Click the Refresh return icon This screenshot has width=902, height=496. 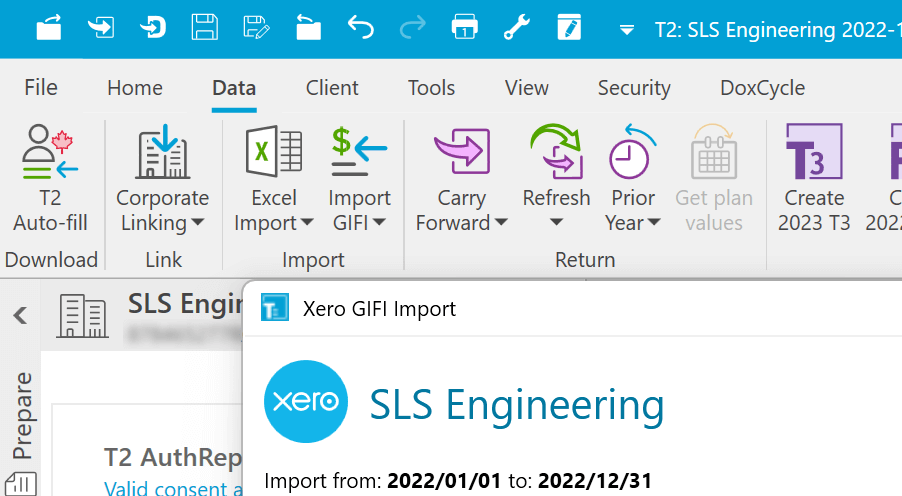pyautogui.click(x=556, y=151)
